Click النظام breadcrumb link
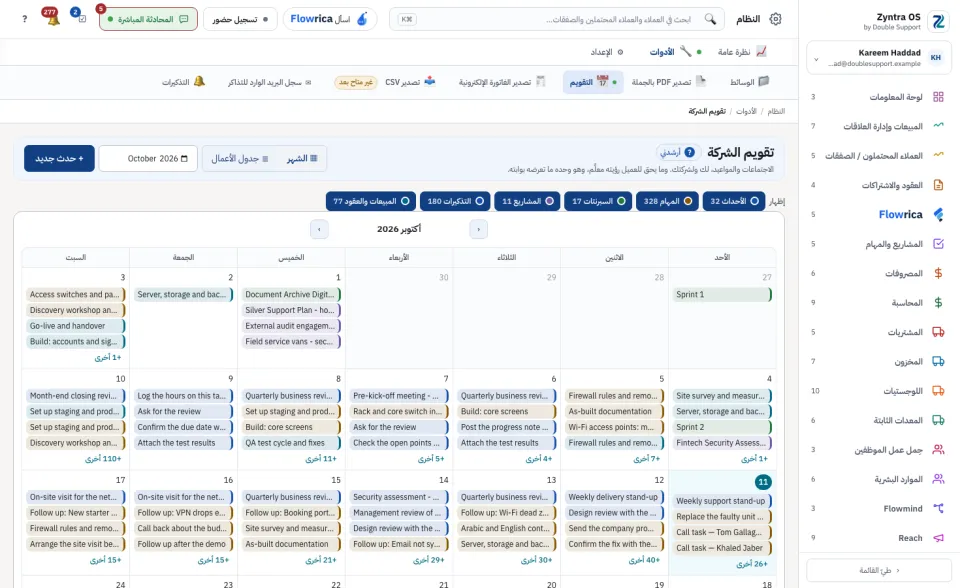 [776, 111]
